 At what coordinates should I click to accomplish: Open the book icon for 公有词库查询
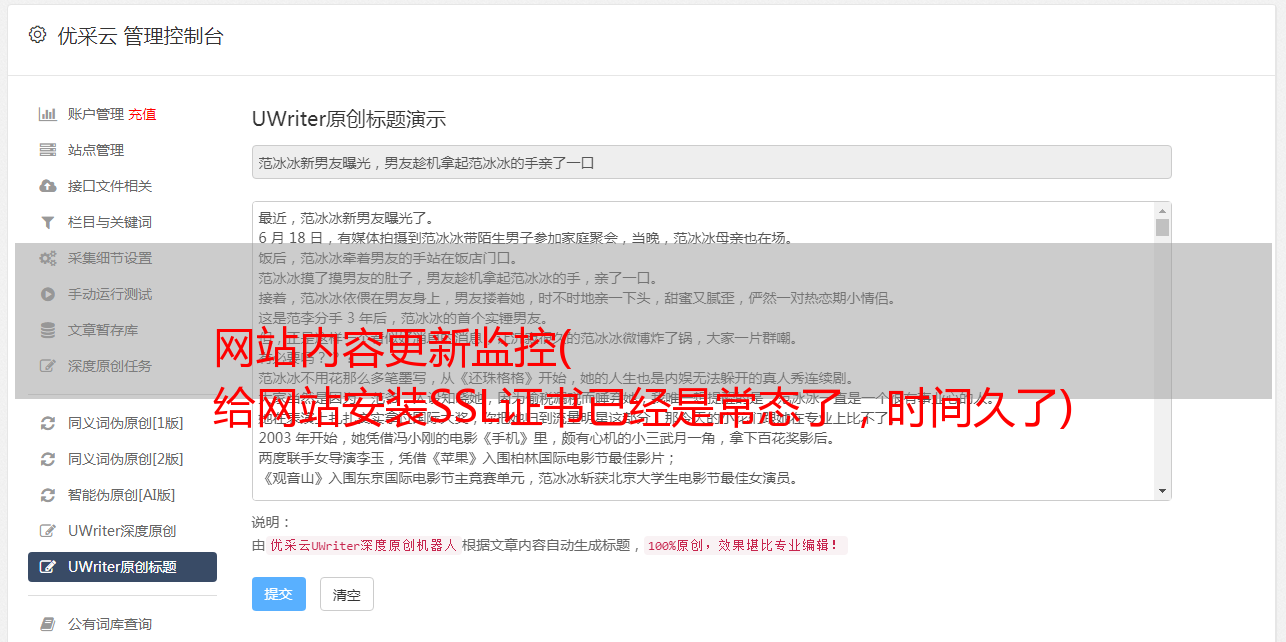(x=47, y=624)
